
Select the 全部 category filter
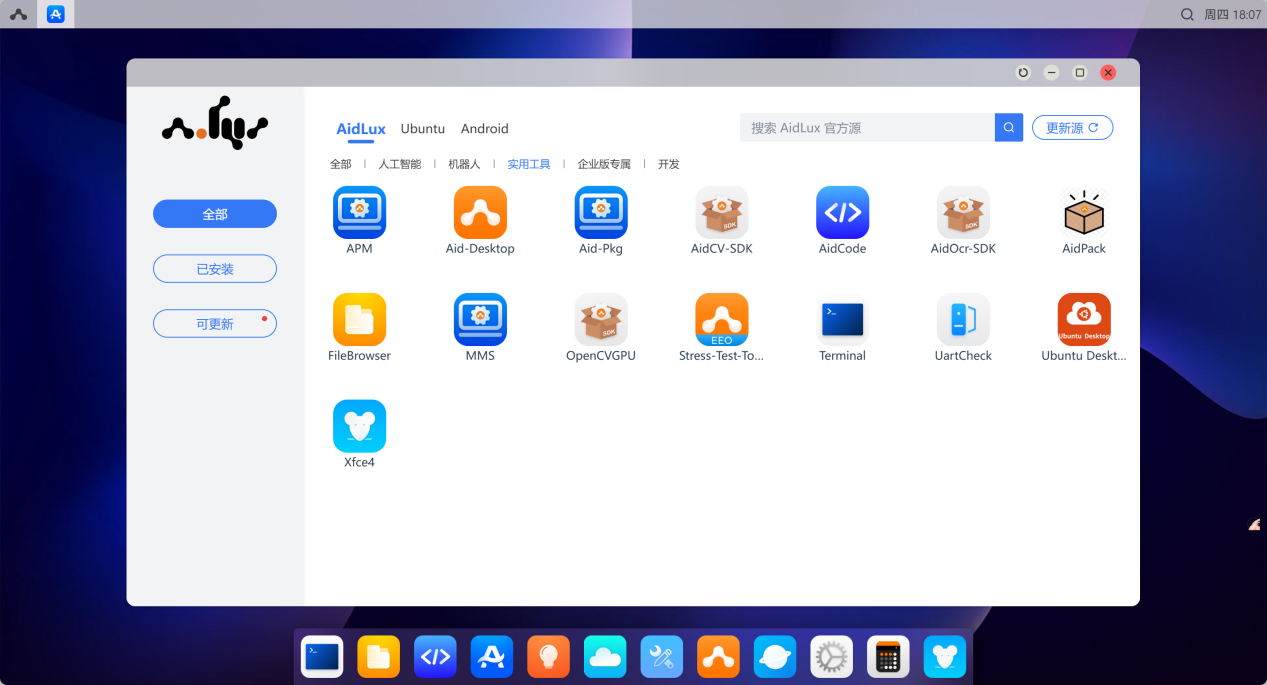coord(341,164)
